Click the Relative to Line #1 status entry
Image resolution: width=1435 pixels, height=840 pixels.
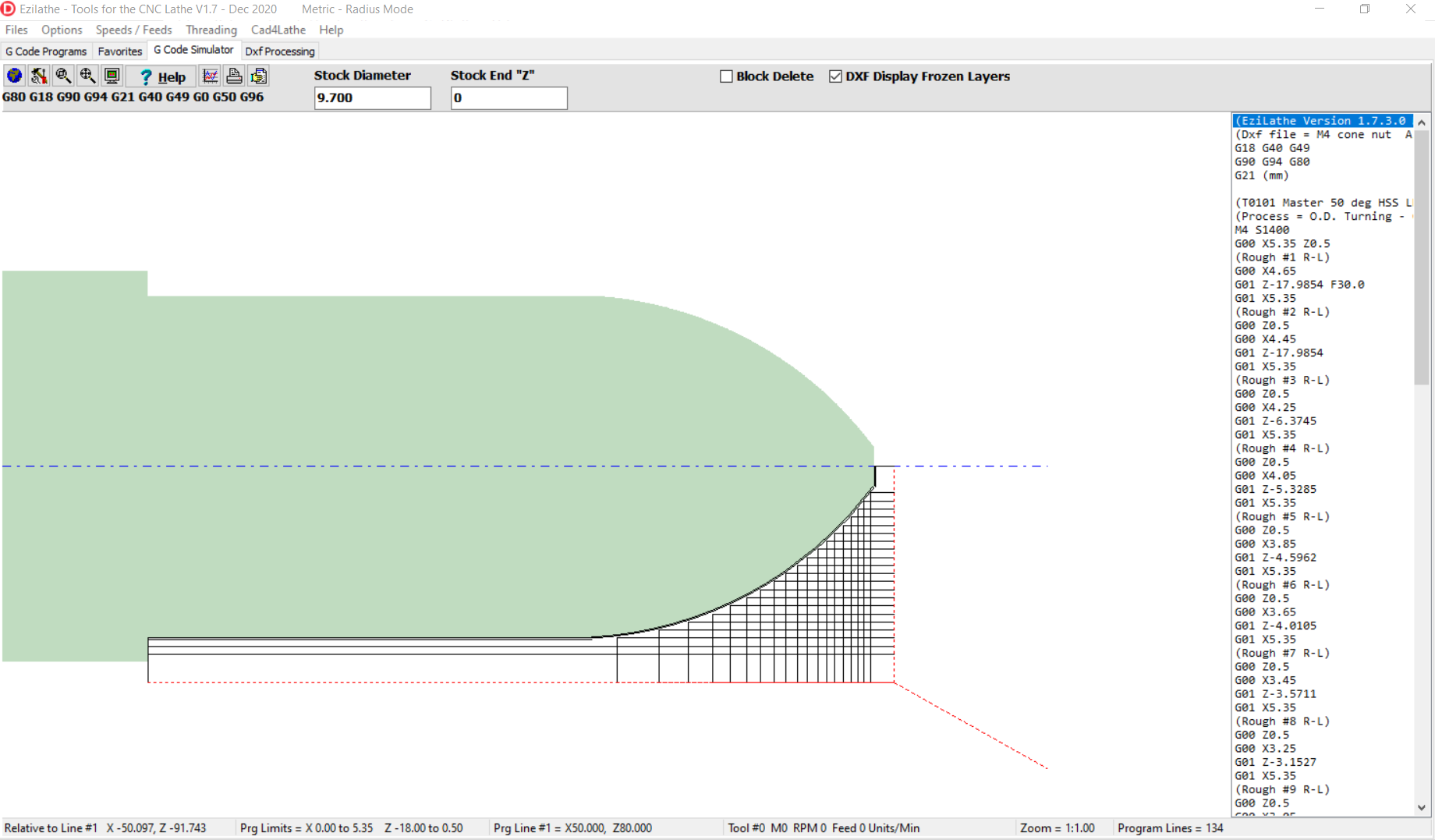(105, 828)
